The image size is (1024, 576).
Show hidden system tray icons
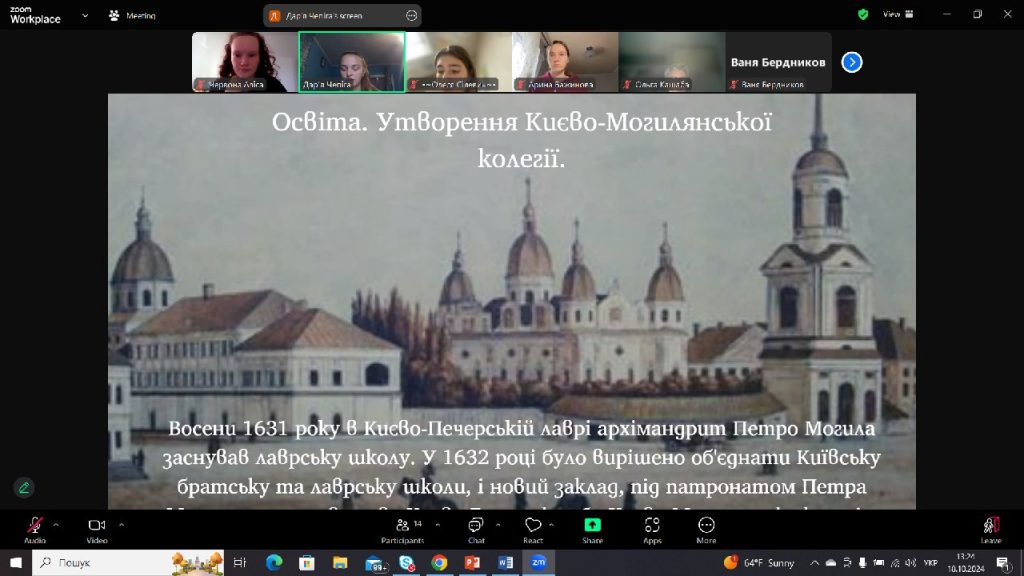point(814,563)
